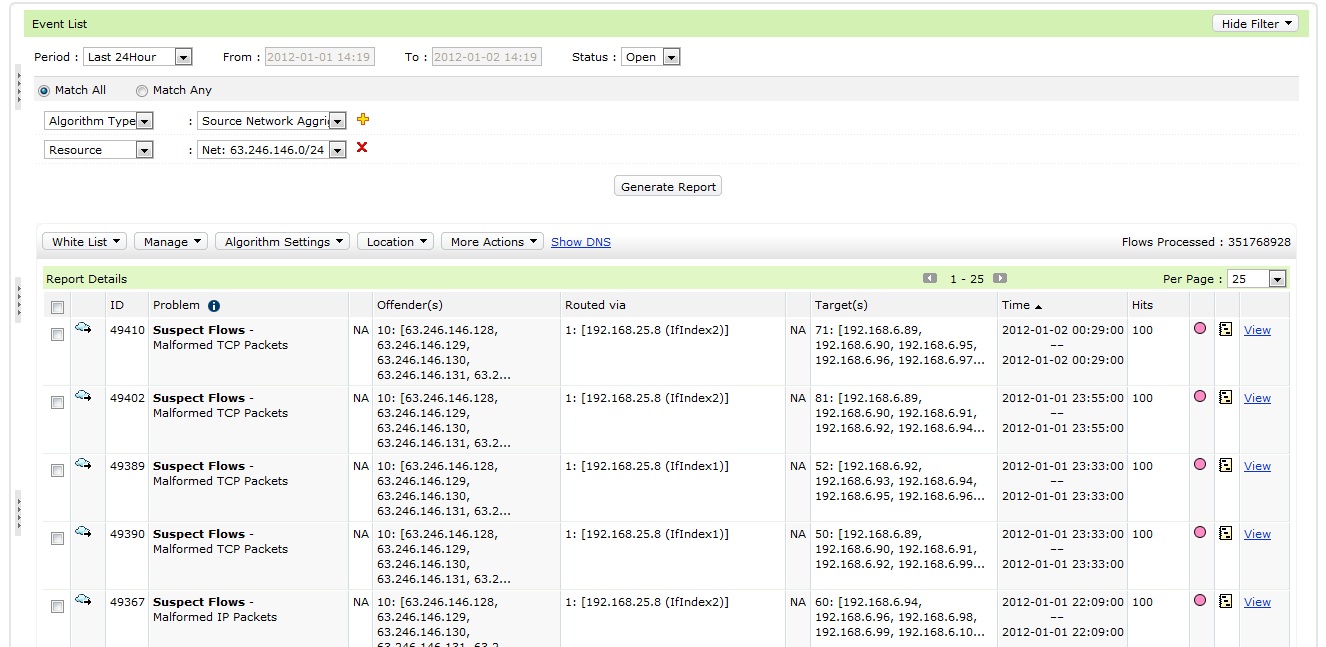
Task: Open View link for event 49410
Action: tap(1257, 330)
